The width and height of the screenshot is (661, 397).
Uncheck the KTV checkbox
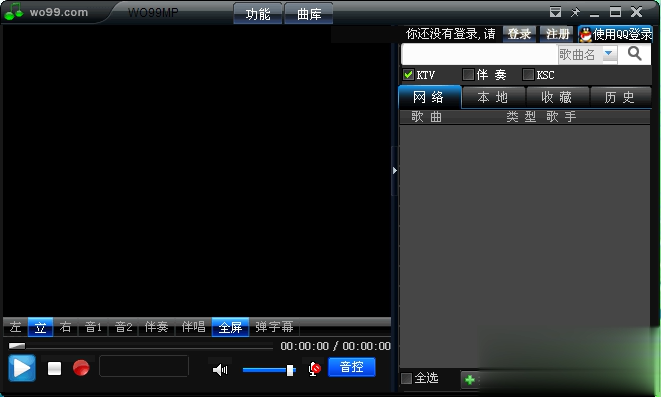point(408,75)
